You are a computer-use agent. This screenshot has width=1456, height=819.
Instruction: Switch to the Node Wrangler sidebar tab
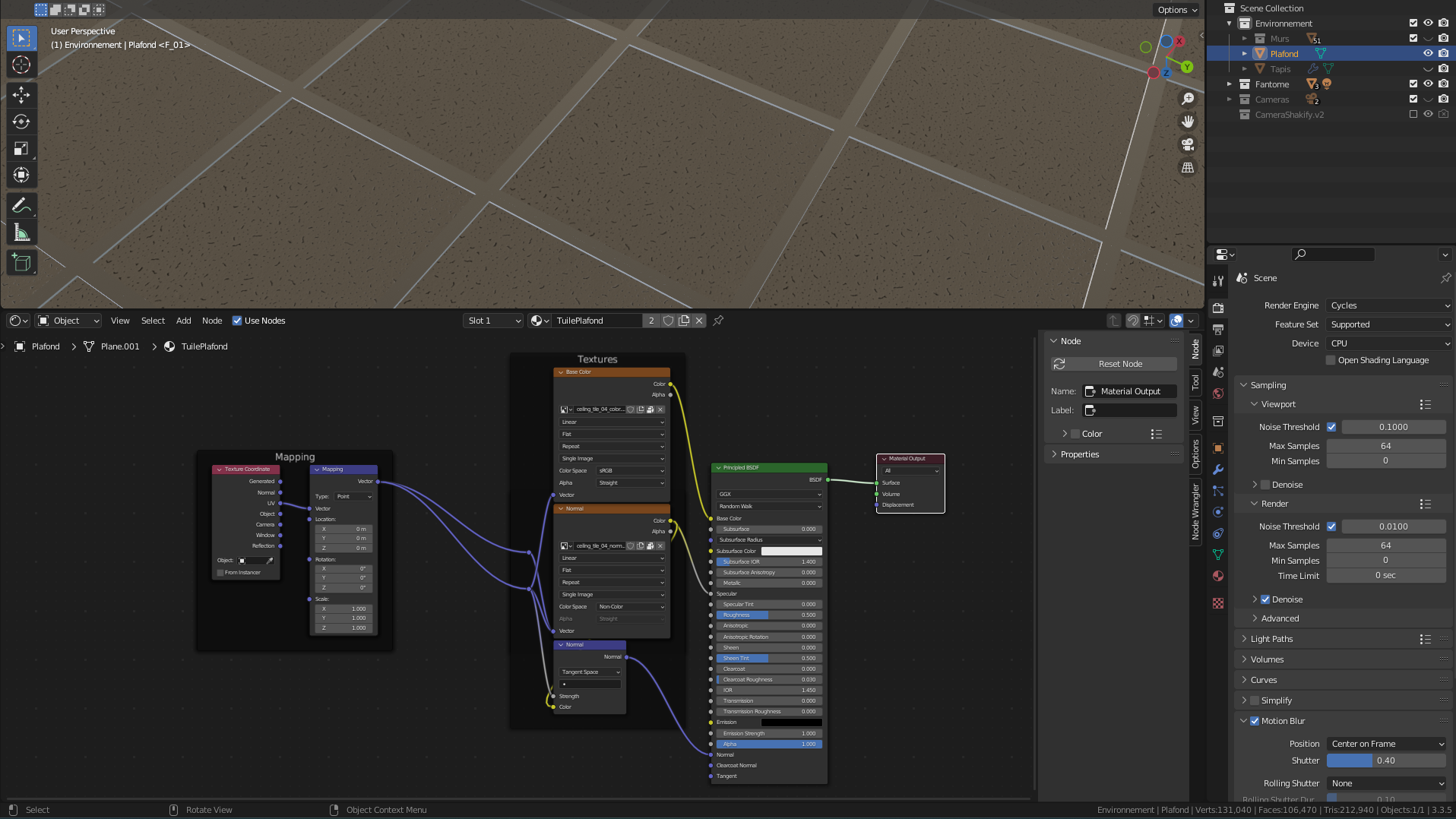tap(1195, 512)
